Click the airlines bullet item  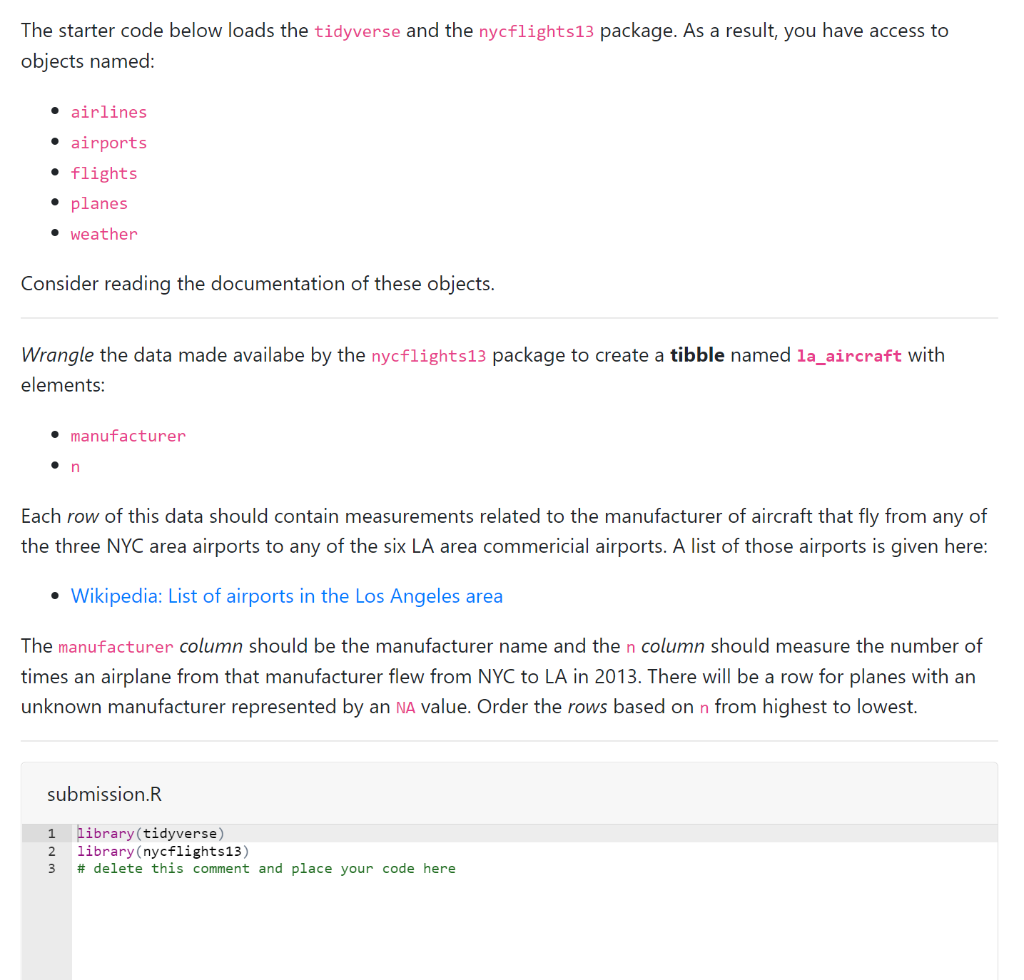point(108,111)
